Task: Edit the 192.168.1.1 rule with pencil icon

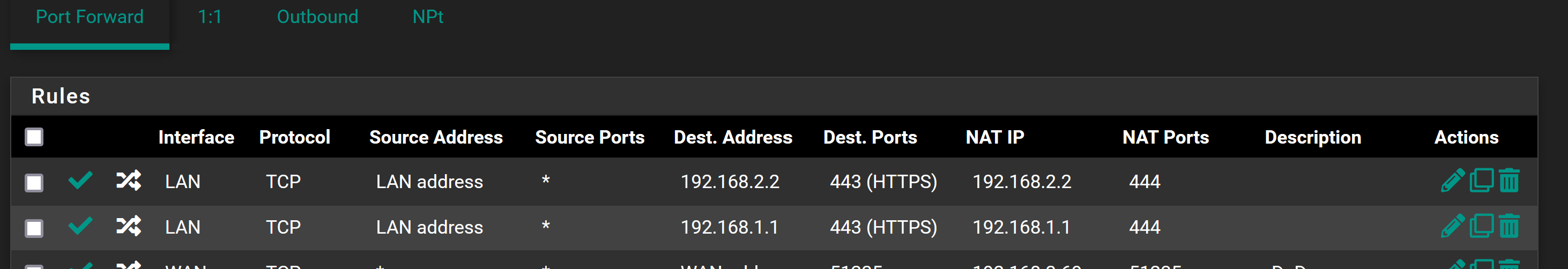Action: [1452, 226]
